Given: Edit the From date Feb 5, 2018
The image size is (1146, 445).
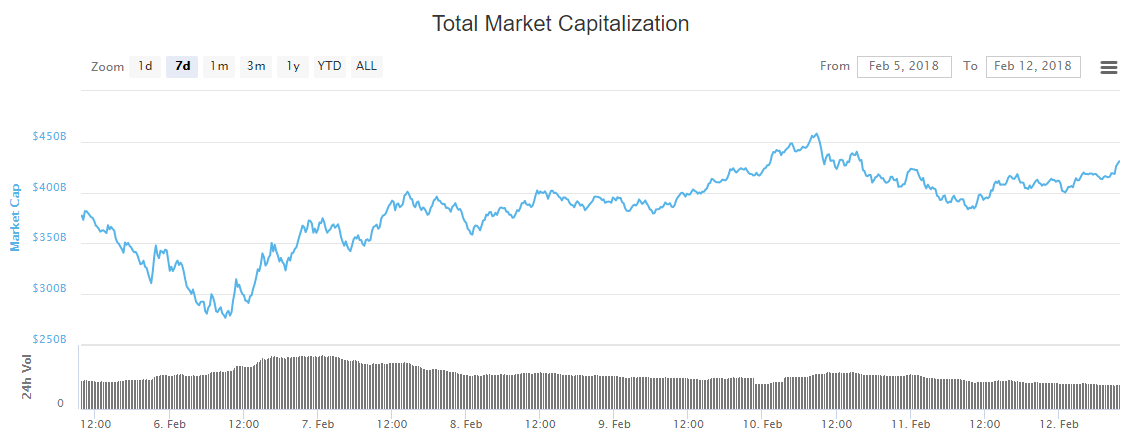Looking at the screenshot, I should point(904,67).
